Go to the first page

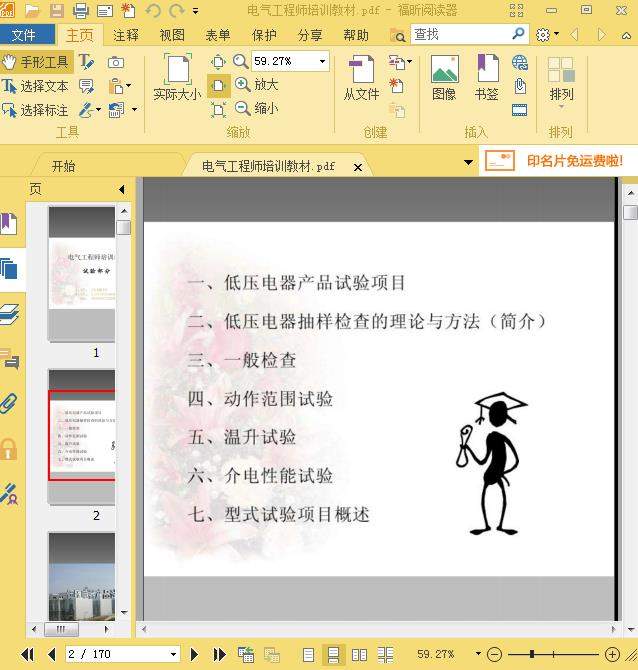(28, 654)
